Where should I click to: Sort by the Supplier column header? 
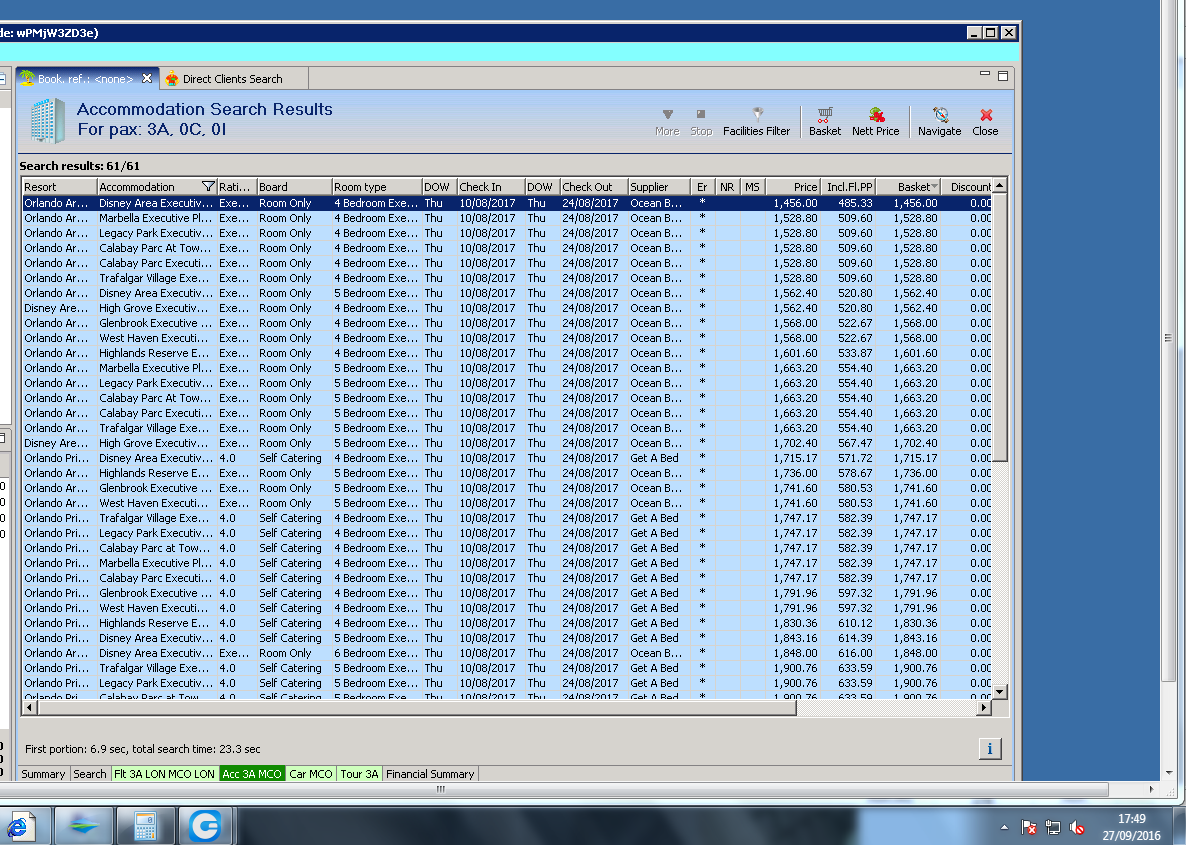659,187
